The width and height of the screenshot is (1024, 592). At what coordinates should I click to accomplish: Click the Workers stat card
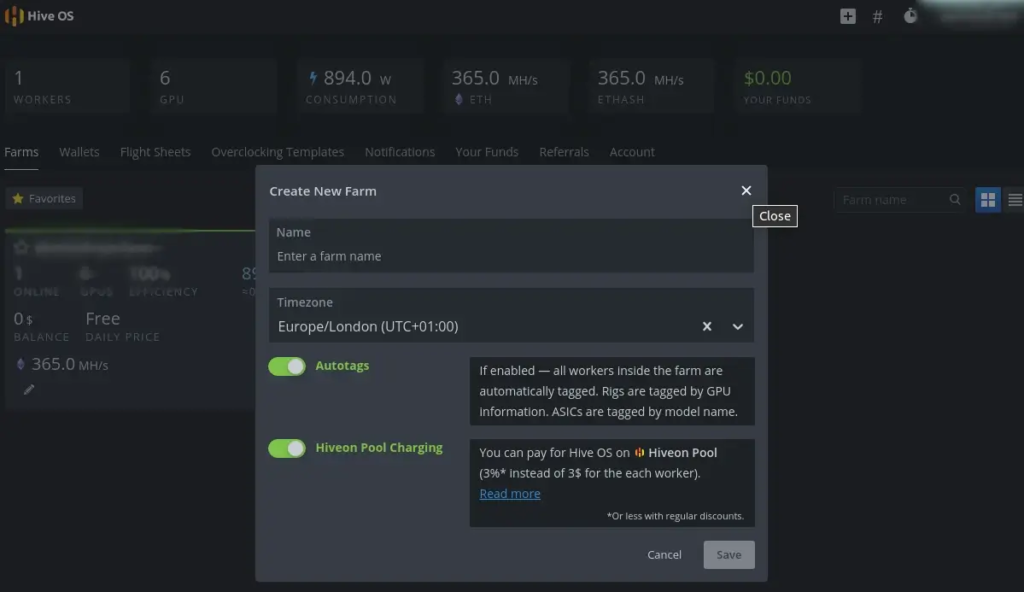67,87
